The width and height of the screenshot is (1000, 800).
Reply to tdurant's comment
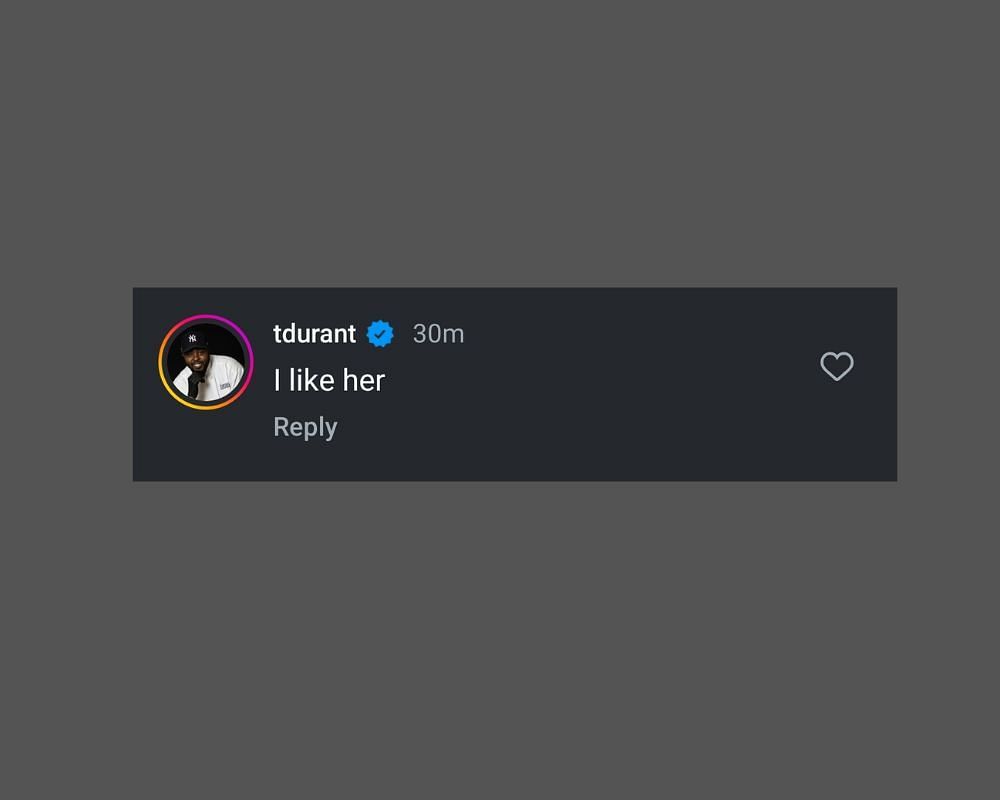[305, 427]
